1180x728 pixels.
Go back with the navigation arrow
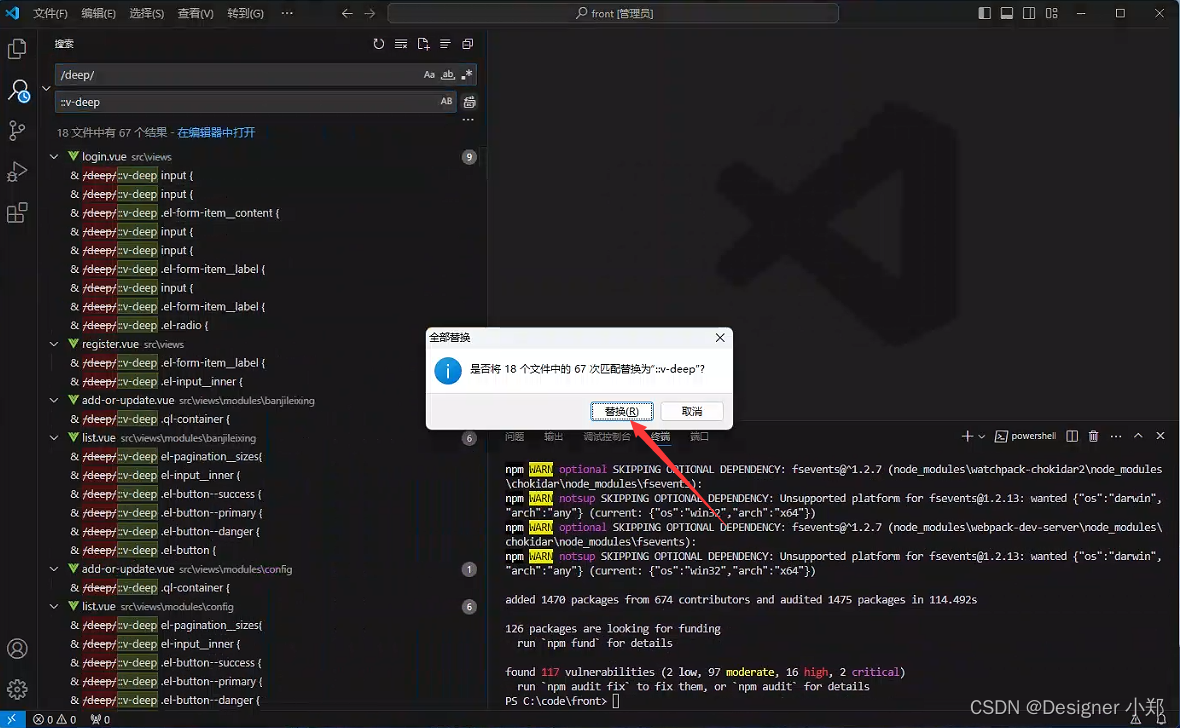point(347,14)
